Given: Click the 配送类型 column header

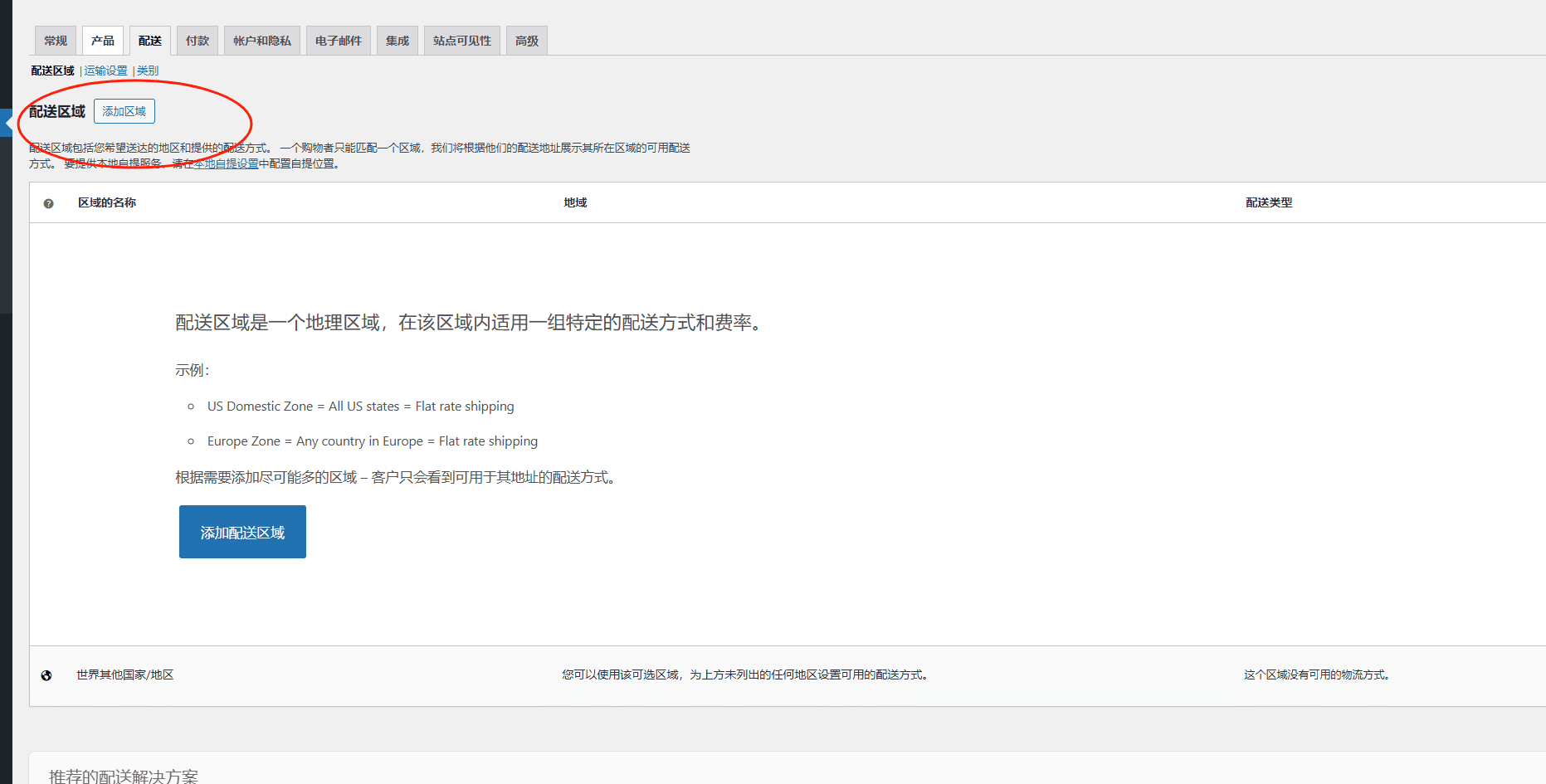Looking at the screenshot, I should coord(1269,202).
